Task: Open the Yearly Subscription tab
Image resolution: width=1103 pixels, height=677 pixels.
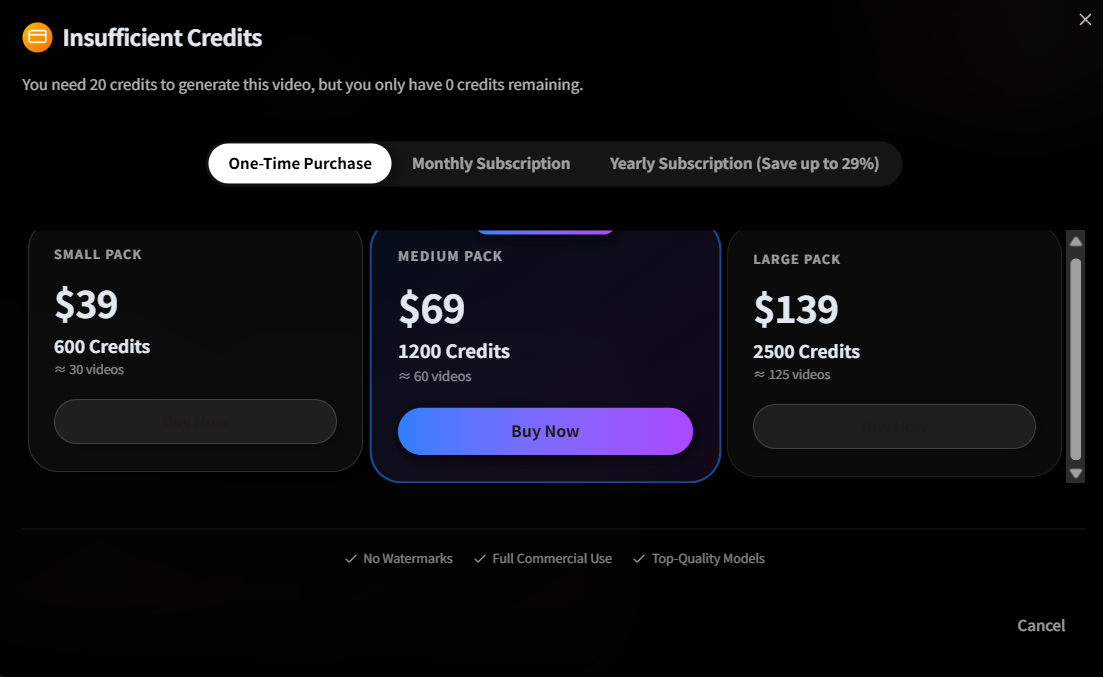Action: point(746,163)
